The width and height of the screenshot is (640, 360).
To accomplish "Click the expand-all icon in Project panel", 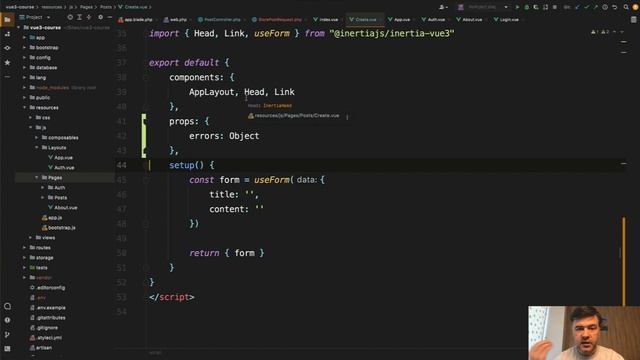I will 80,17.
